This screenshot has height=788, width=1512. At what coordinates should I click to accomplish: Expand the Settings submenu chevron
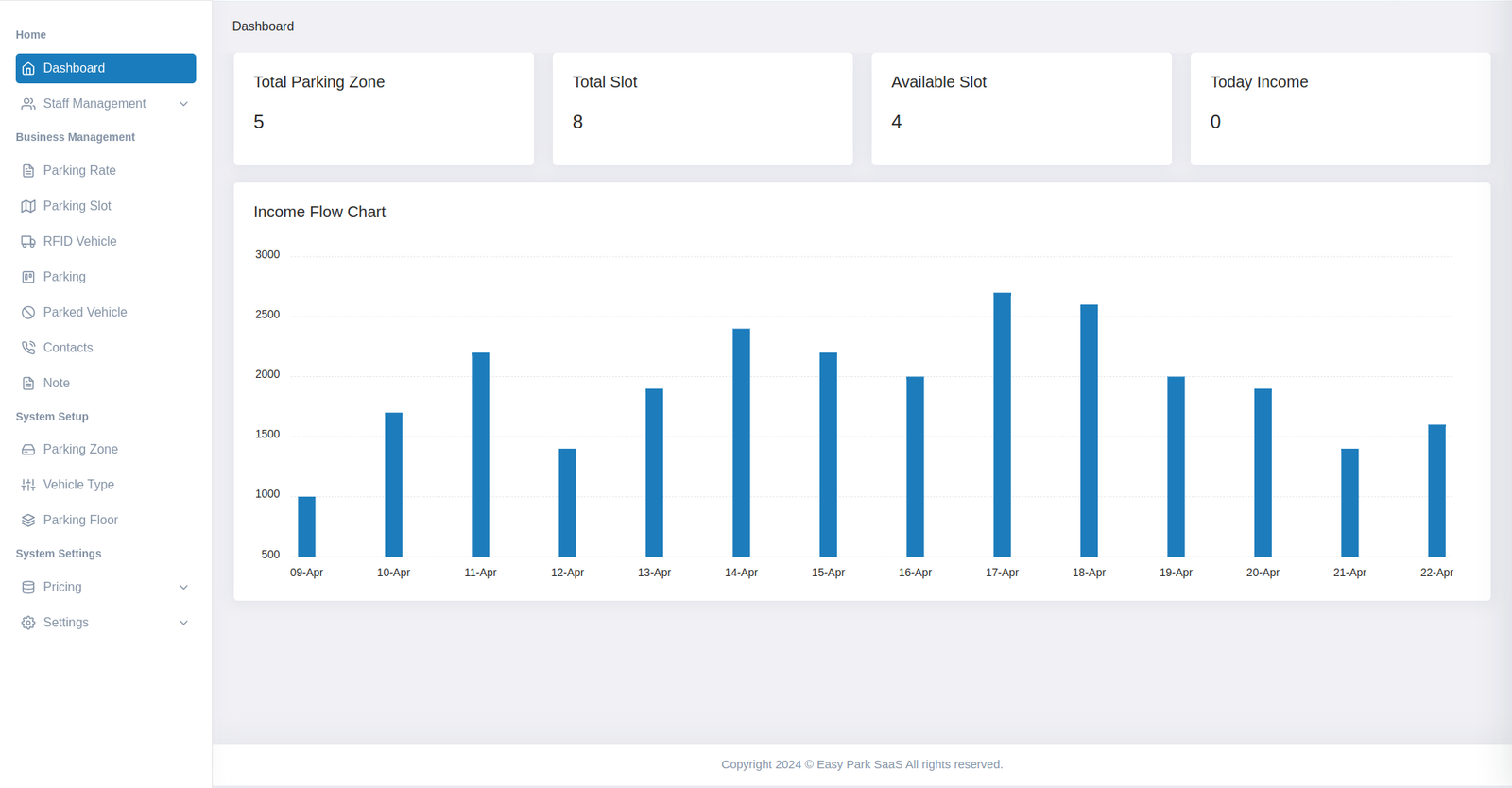pos(183,623)
